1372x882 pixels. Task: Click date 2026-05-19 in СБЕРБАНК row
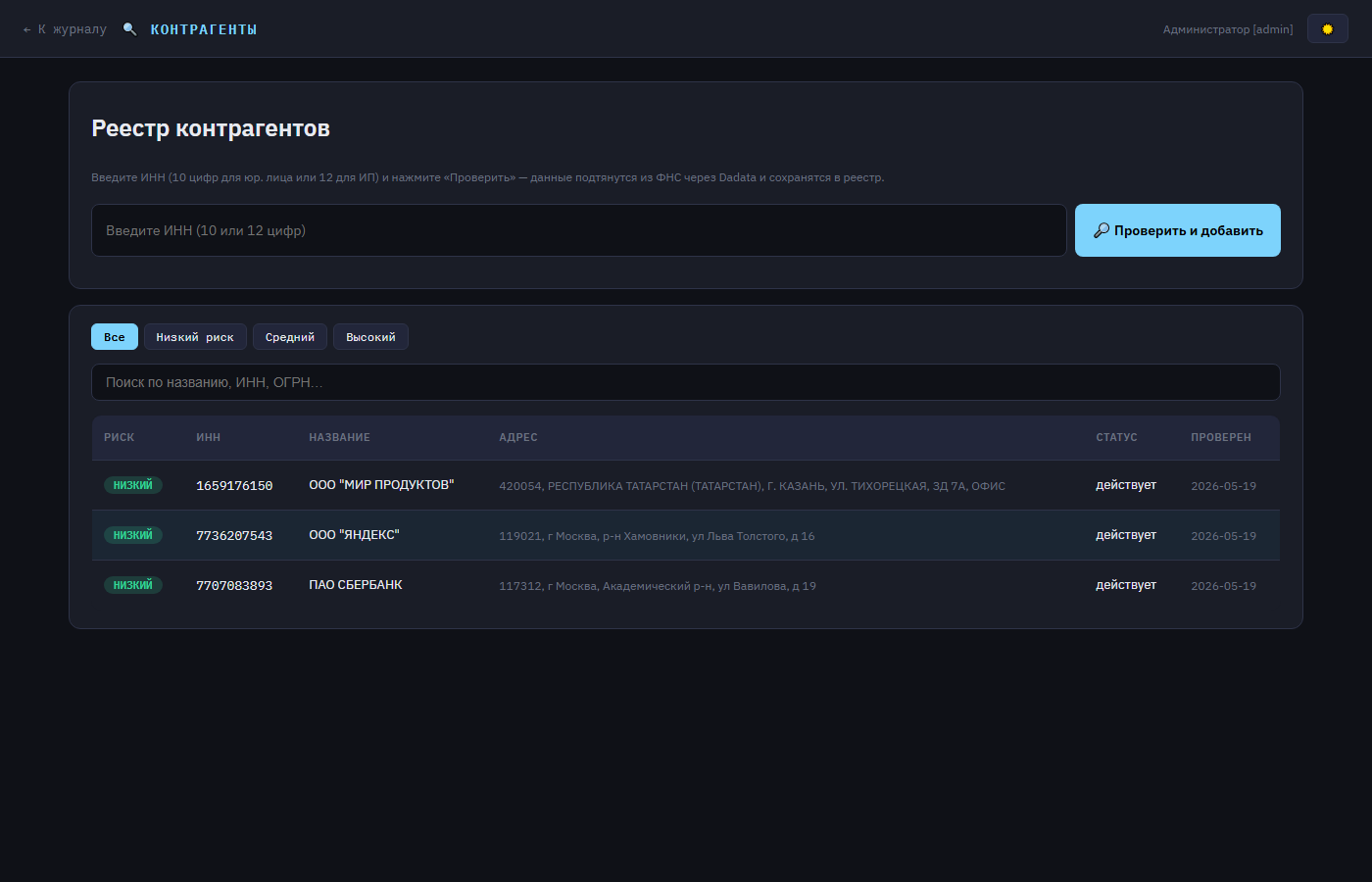pos(1223,586)
